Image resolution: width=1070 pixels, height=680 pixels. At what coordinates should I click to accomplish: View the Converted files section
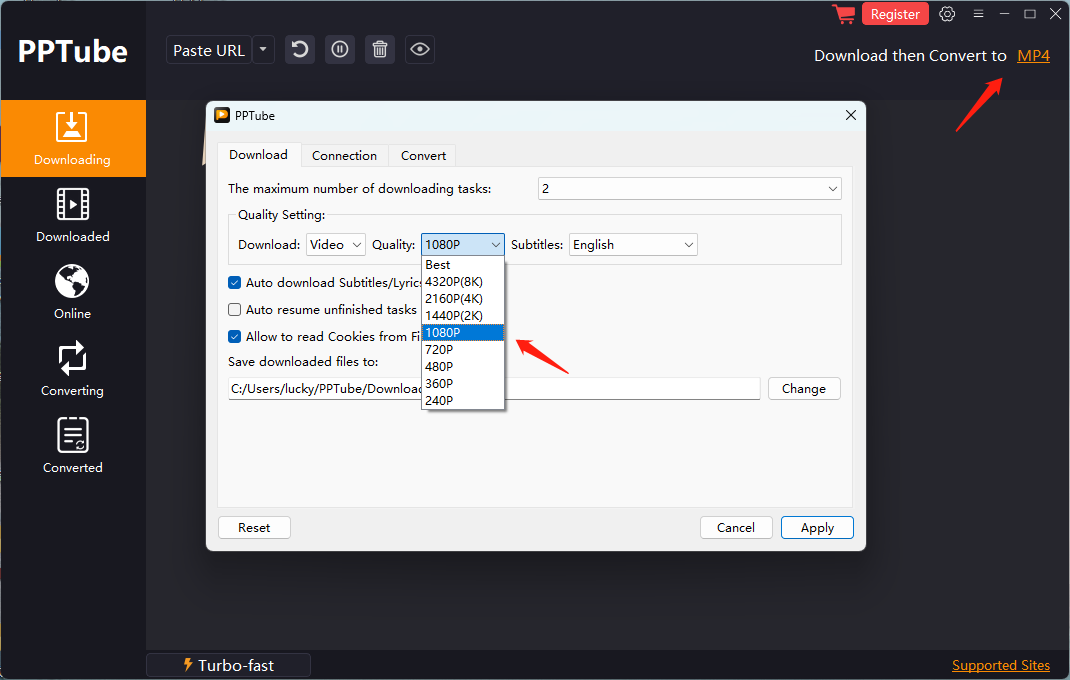72,445
